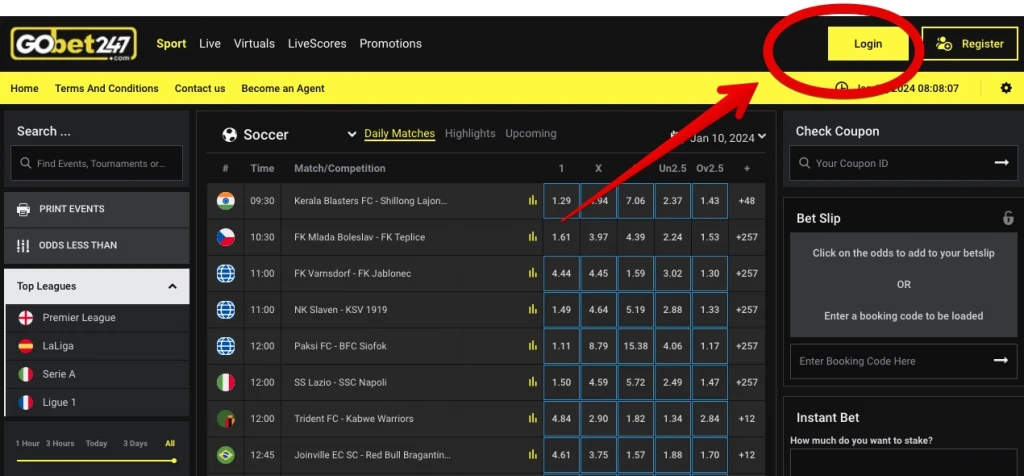
Task: Collapse the Top Leagues section
Action: [x=172, y=286]
